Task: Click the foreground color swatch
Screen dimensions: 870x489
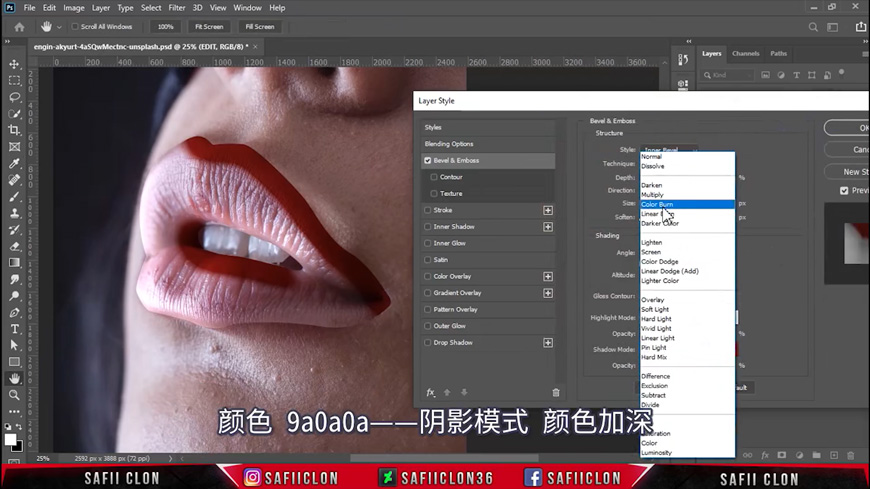Action: click(x=10, y=439)
